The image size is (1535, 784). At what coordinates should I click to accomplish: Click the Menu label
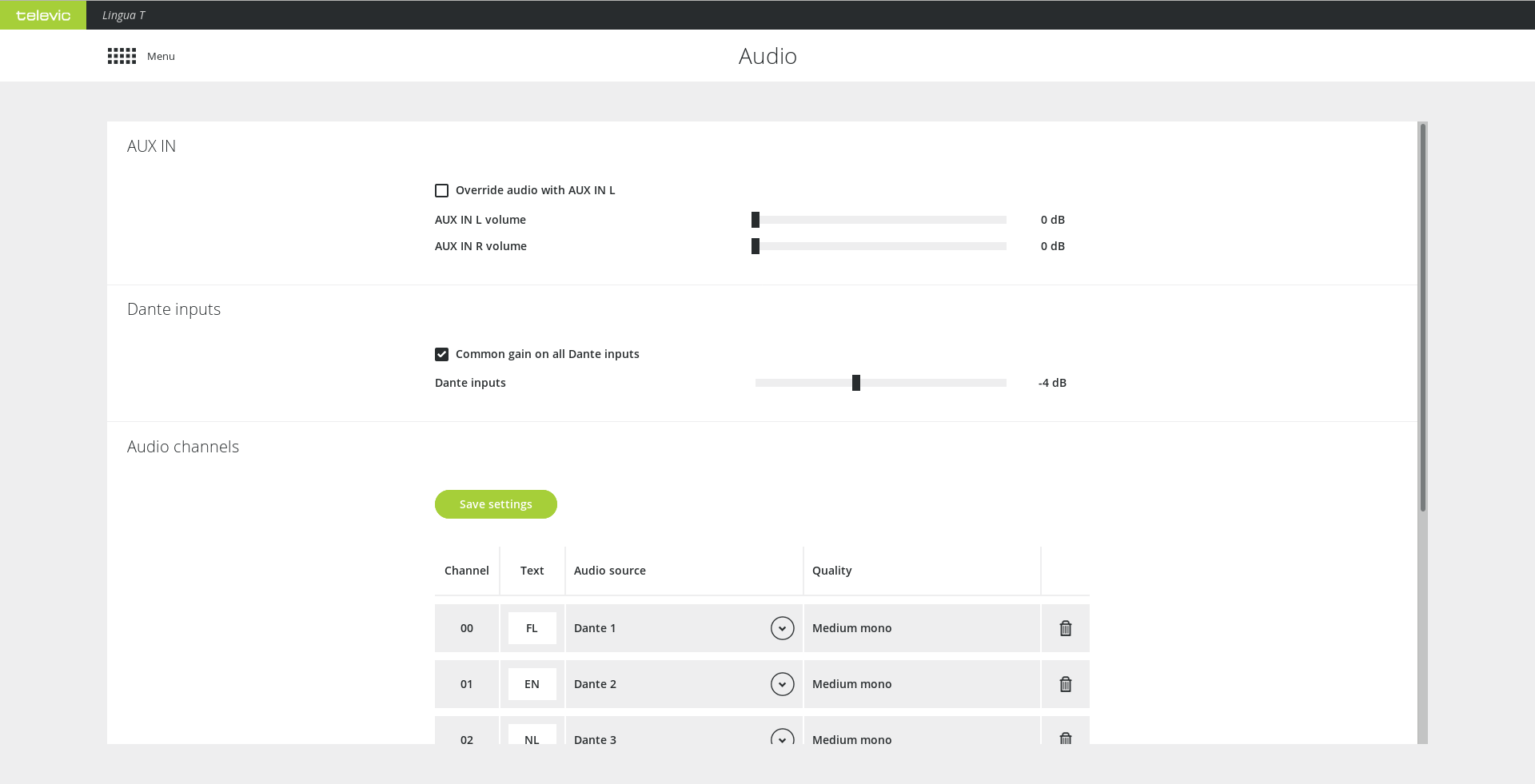pyautogui.click(x=161, y=56)
